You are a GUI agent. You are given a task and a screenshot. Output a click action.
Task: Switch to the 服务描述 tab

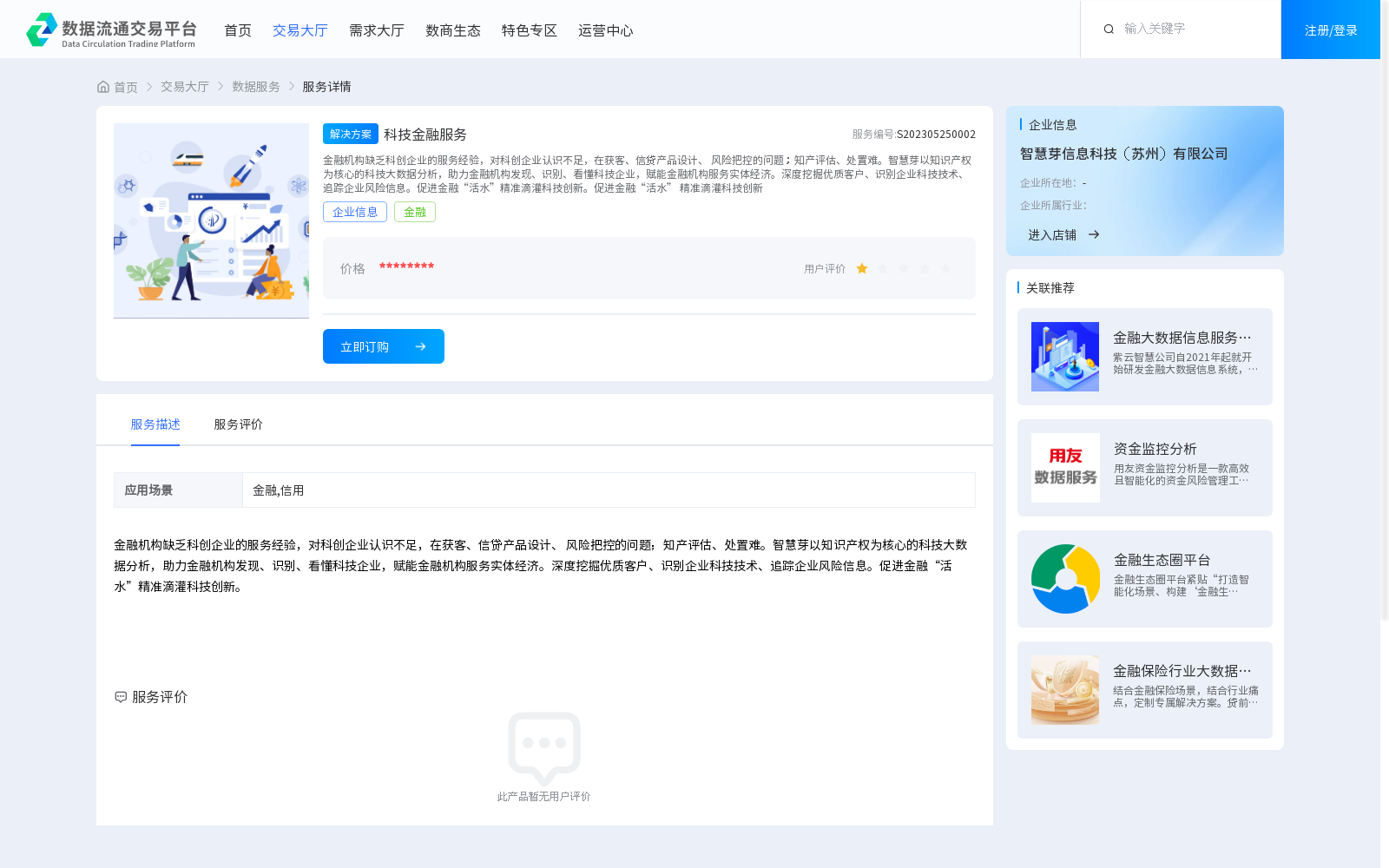155,424
